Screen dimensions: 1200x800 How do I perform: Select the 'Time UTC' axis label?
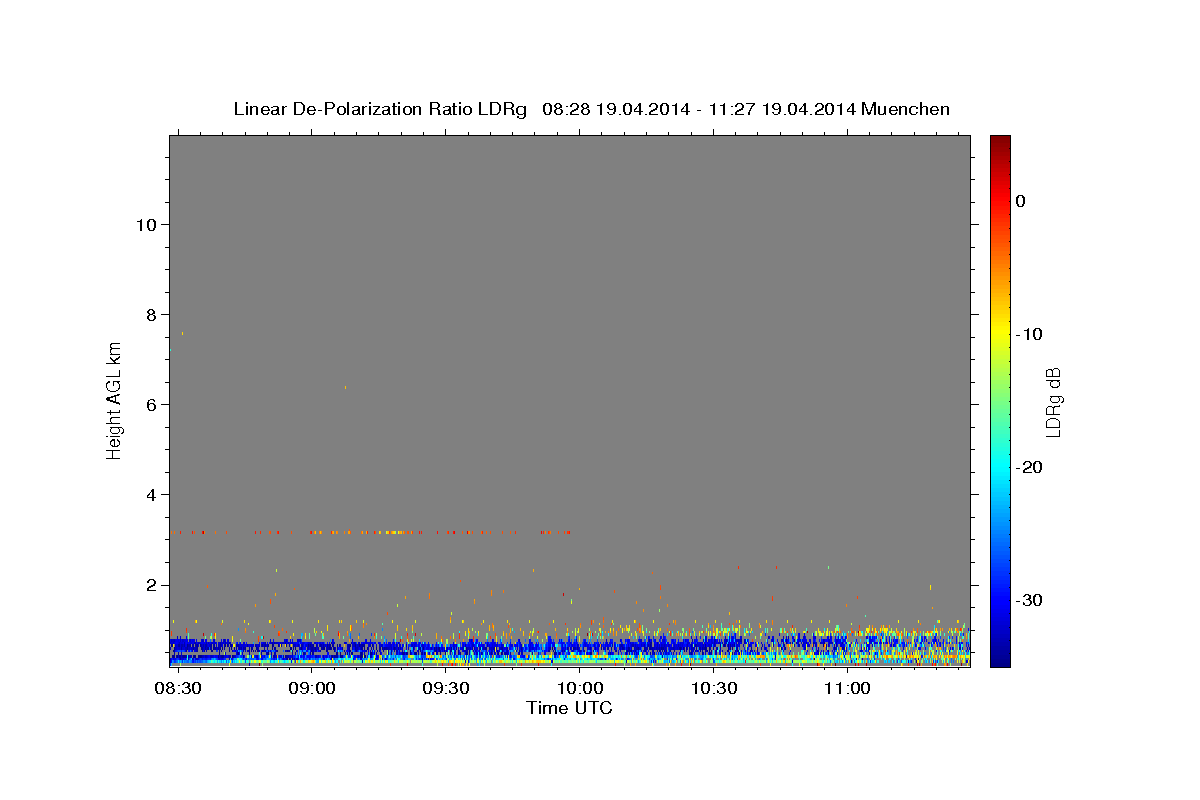(x=569, y=709)
